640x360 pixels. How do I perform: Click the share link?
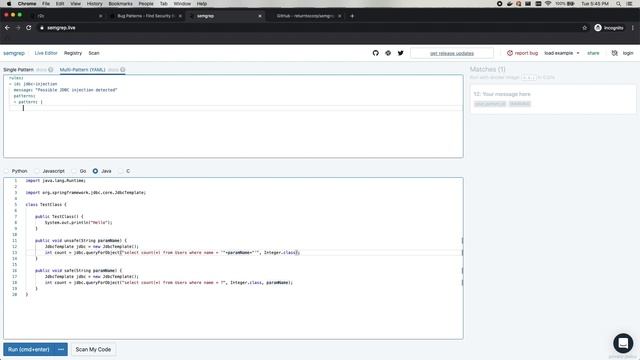point(593,53)
